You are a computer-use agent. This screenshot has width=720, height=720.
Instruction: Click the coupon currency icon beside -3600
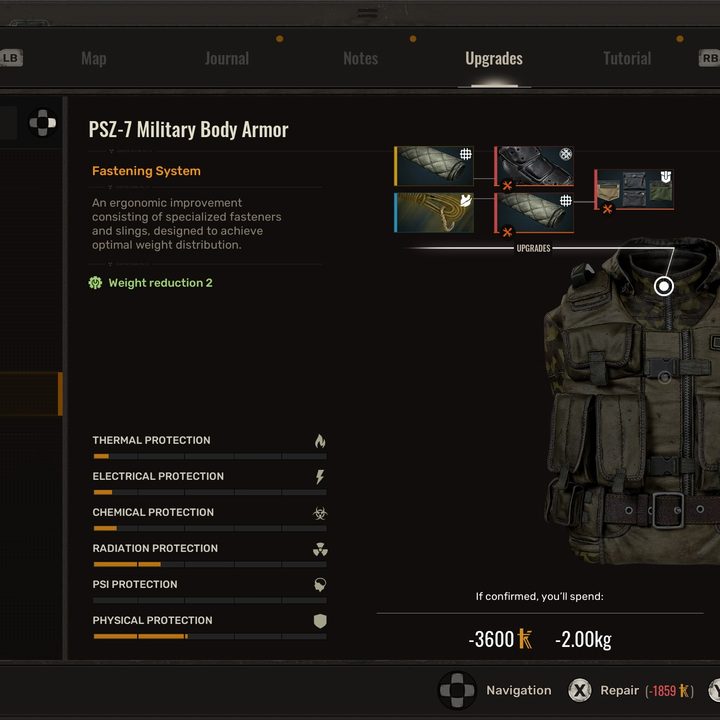pos(525,639)
